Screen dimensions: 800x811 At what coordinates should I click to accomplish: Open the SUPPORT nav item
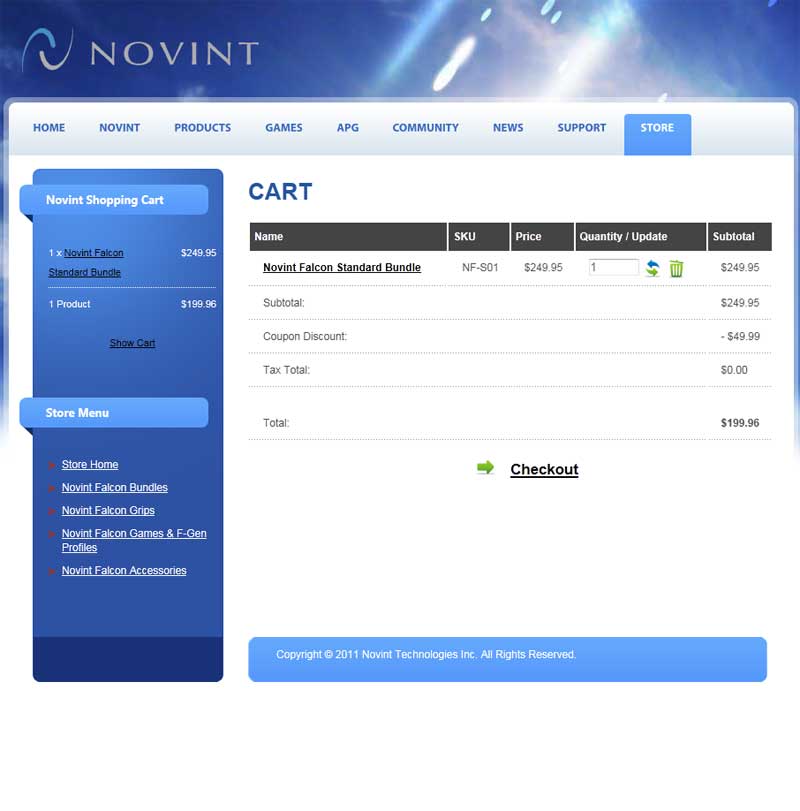coord(582,128)
